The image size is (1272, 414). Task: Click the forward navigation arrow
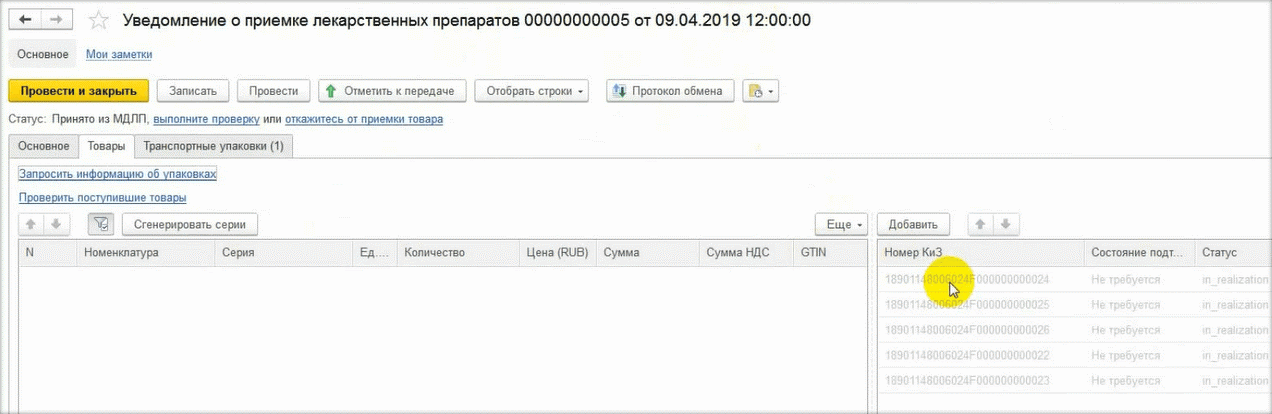58,20
